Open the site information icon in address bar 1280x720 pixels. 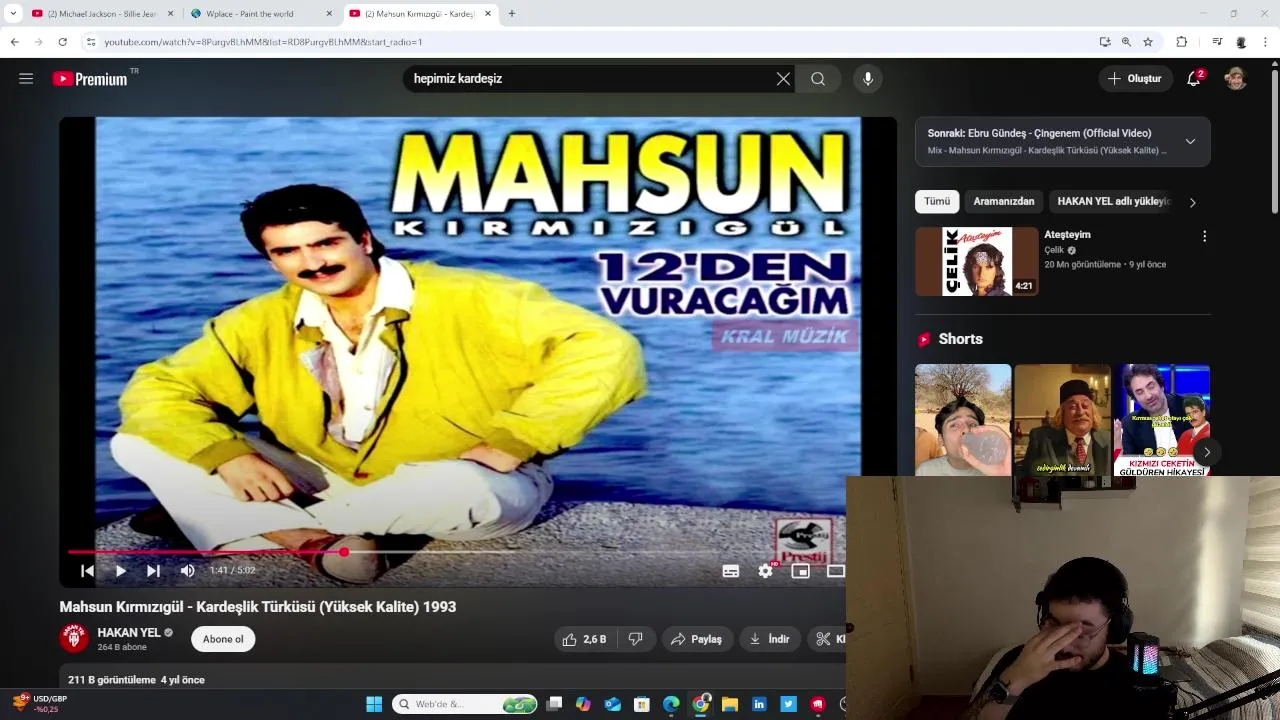tap(90, 42)
